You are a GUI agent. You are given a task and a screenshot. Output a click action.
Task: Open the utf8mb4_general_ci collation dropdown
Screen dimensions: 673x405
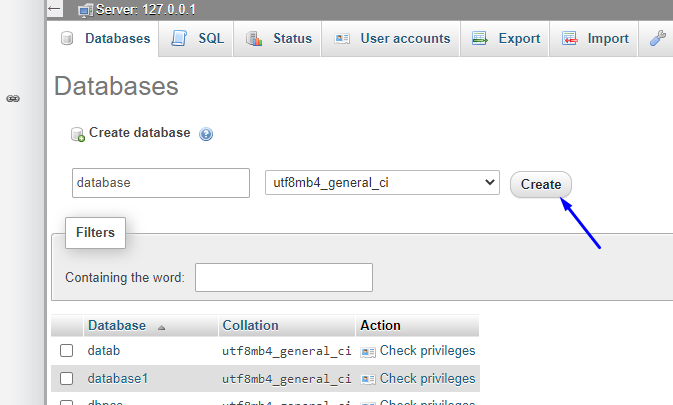pyautogui.click(x=382, y=183)
